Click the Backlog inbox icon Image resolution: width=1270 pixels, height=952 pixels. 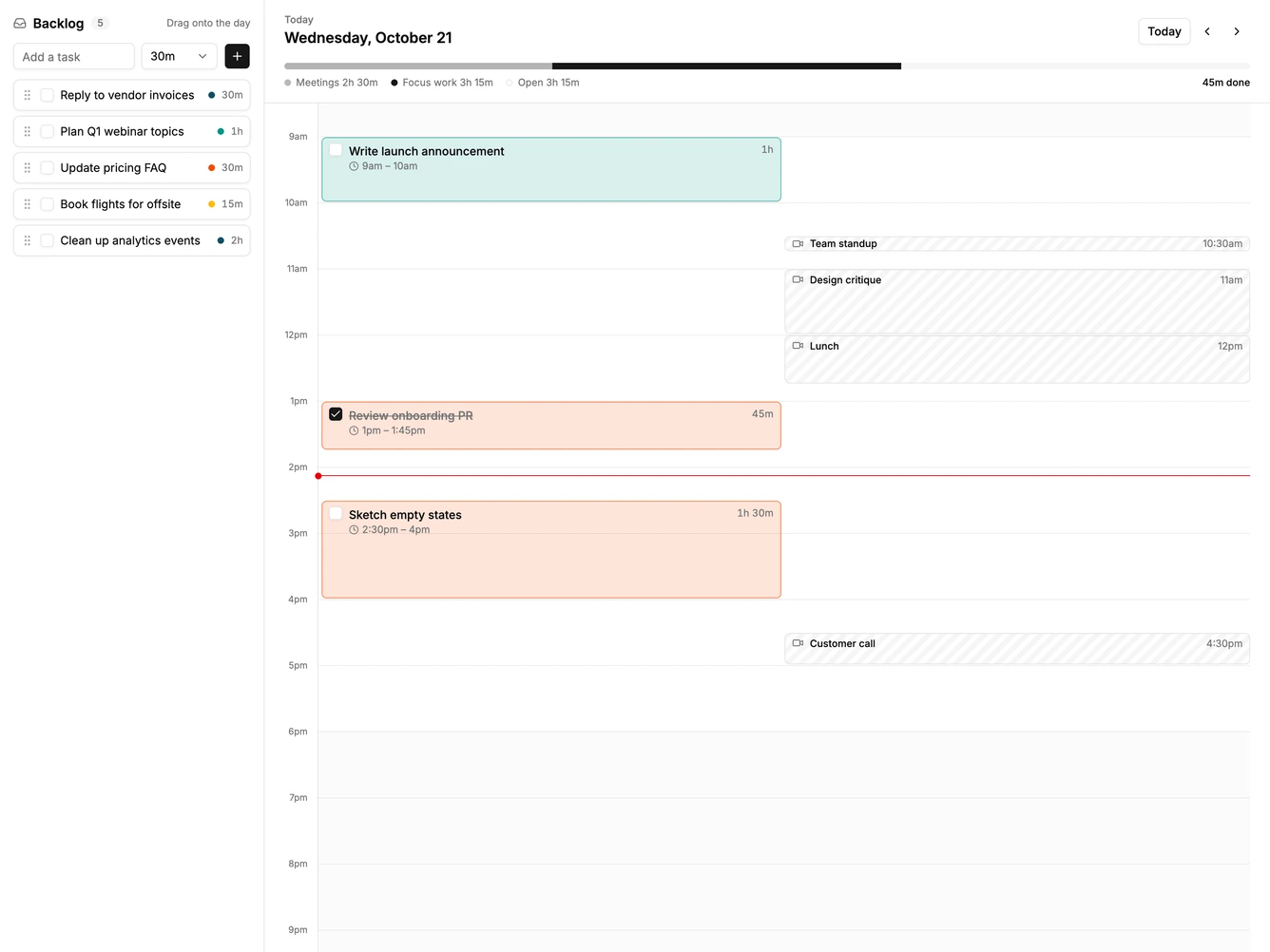tap(20, 23)
